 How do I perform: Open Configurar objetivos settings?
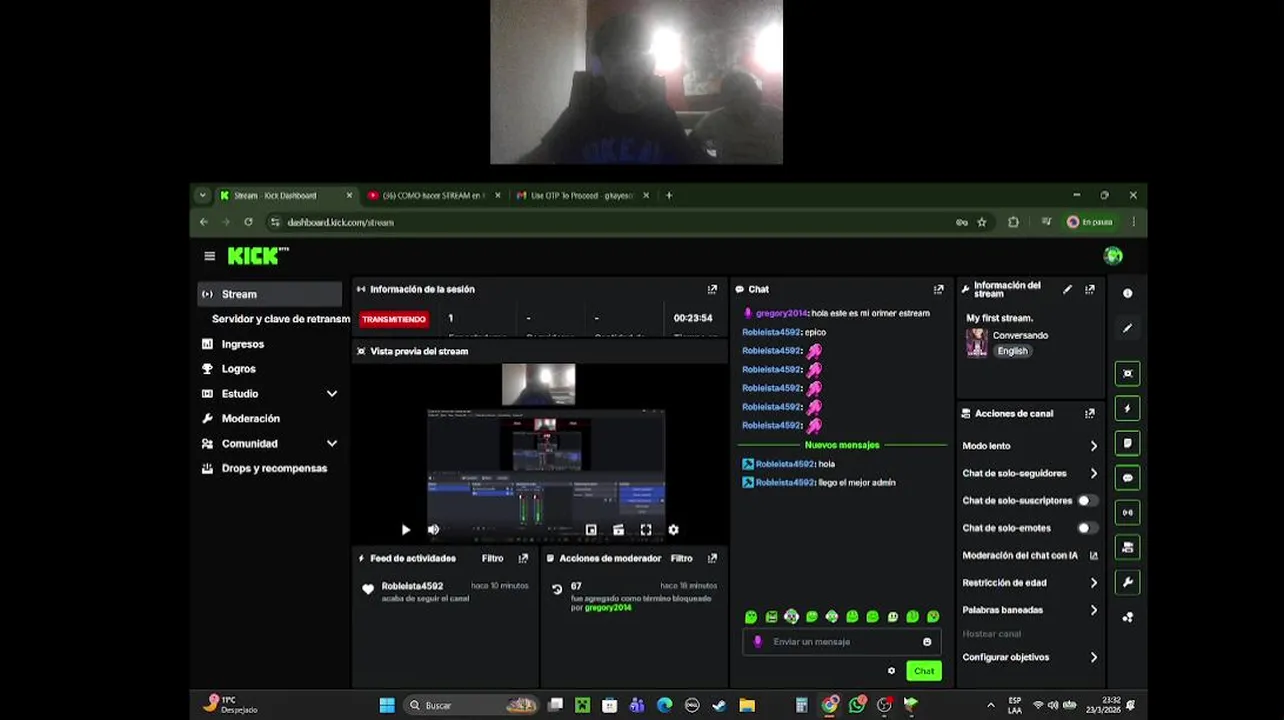click(x=1030, y=657)
